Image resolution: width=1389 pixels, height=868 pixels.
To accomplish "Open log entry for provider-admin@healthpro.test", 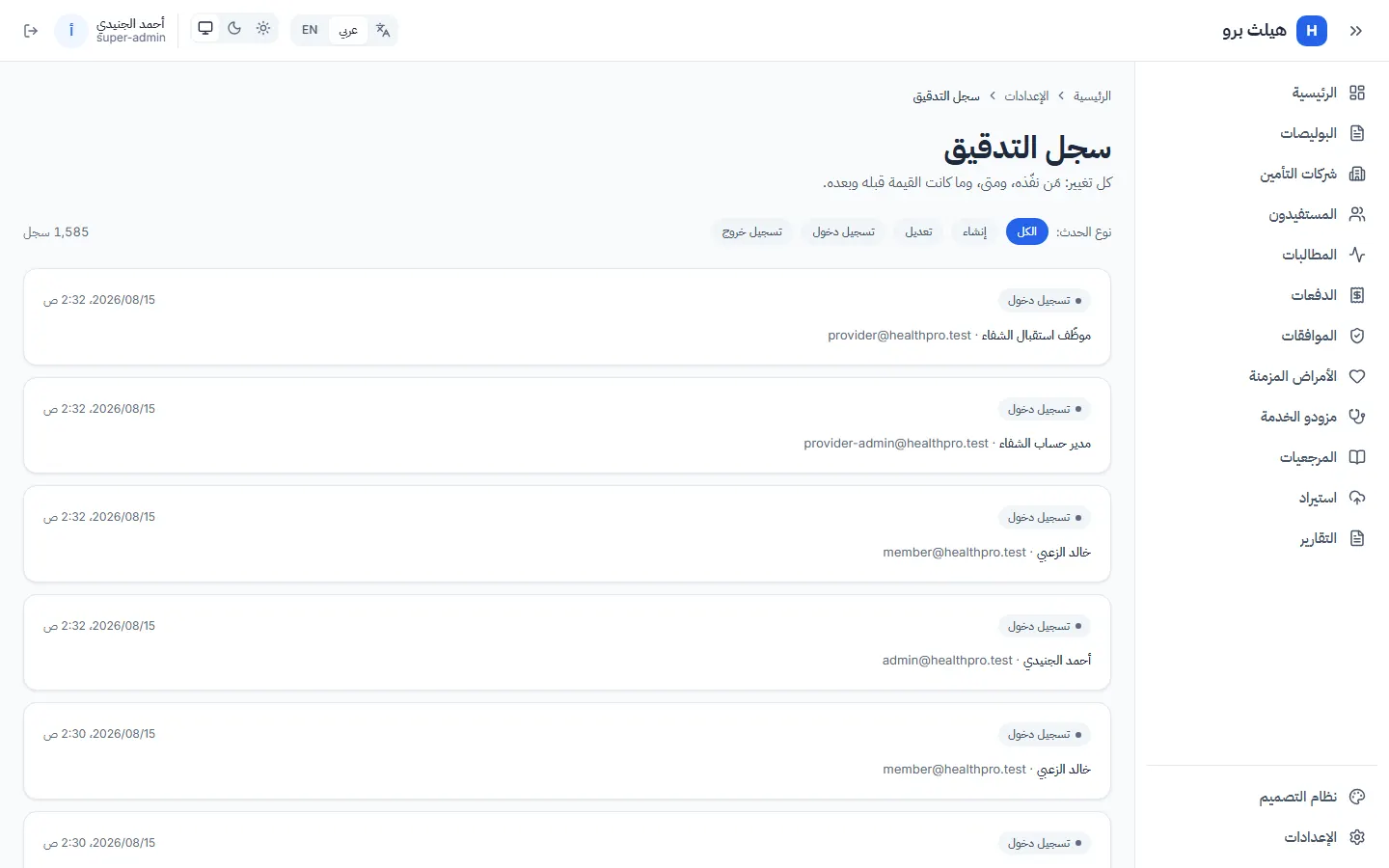I will [567, 425].
